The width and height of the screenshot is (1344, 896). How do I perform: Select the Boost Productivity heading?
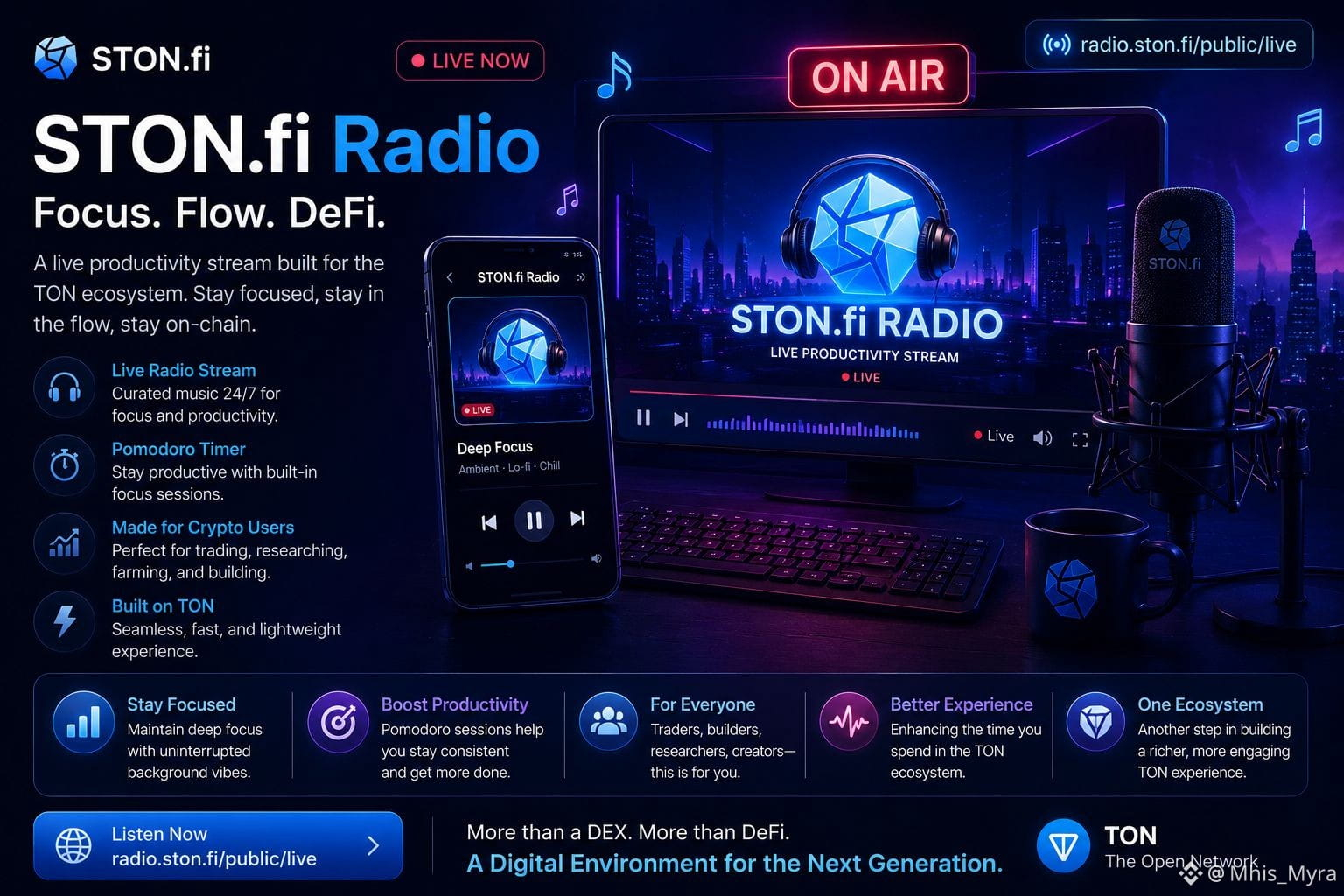[455, 704]
